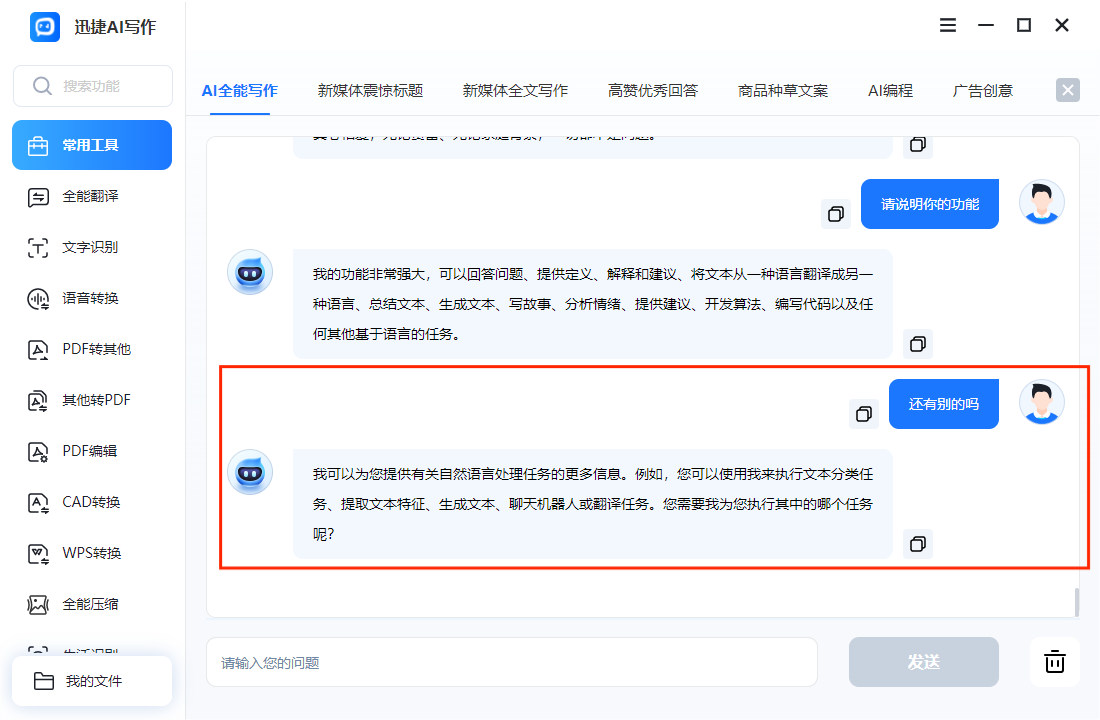Dismiss banner with the small close icon
Viewport: 1100px width, 720px height.
pyautogui.click(x=1067, y=90)
